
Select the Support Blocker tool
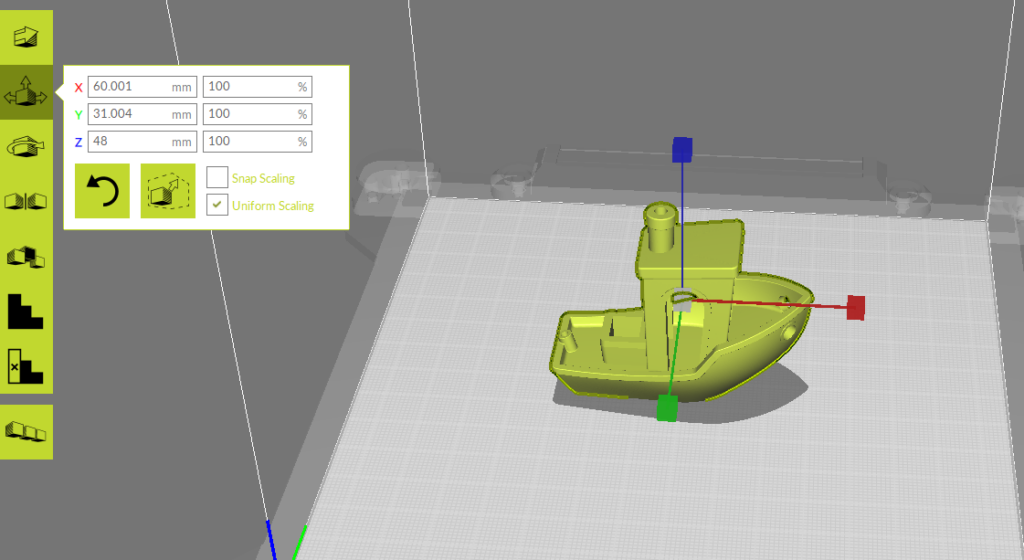tap(26, 311)
